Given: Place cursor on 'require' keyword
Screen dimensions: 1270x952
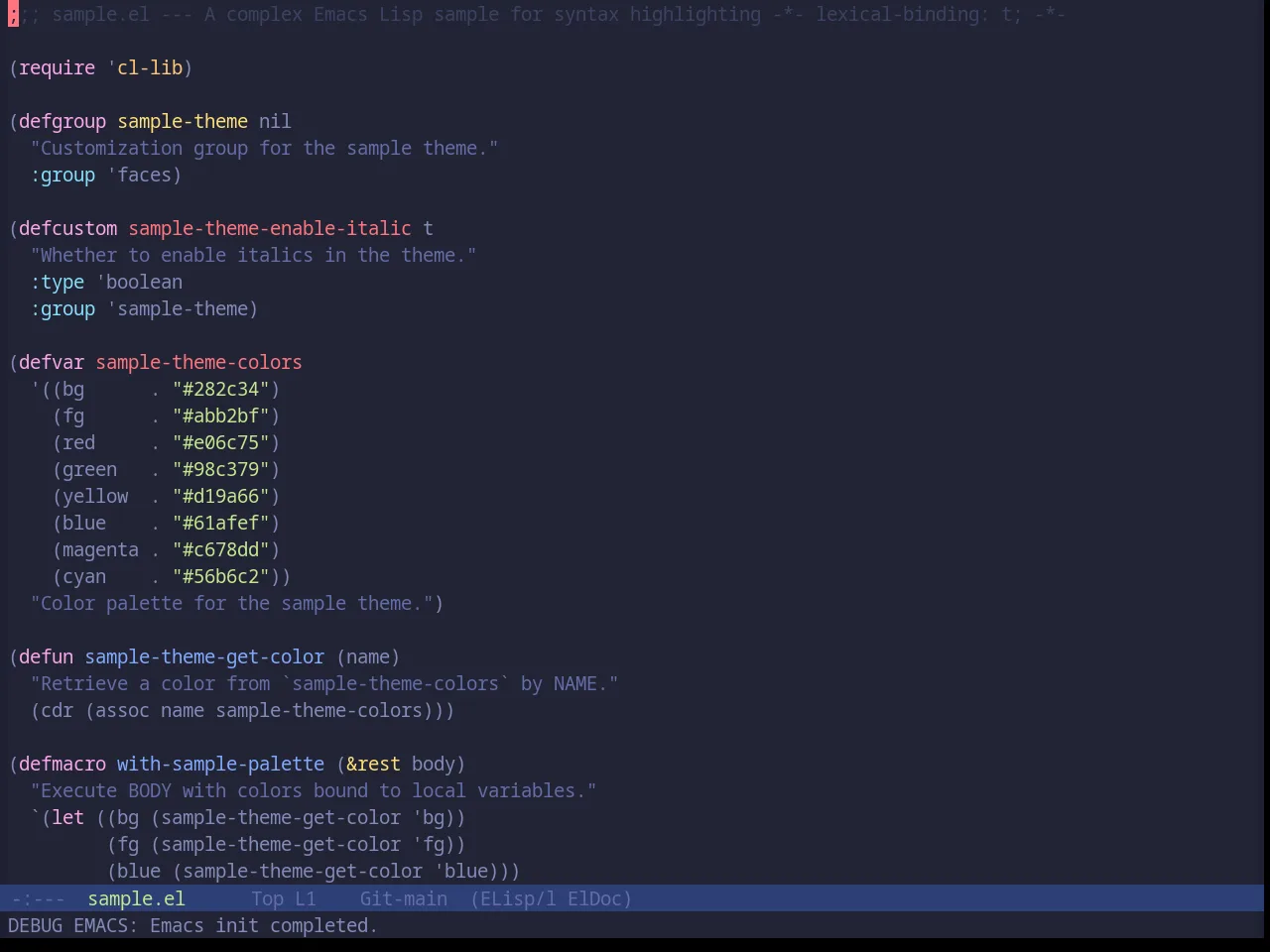Looking at the screenshot, I should click(x=57, y=67).
